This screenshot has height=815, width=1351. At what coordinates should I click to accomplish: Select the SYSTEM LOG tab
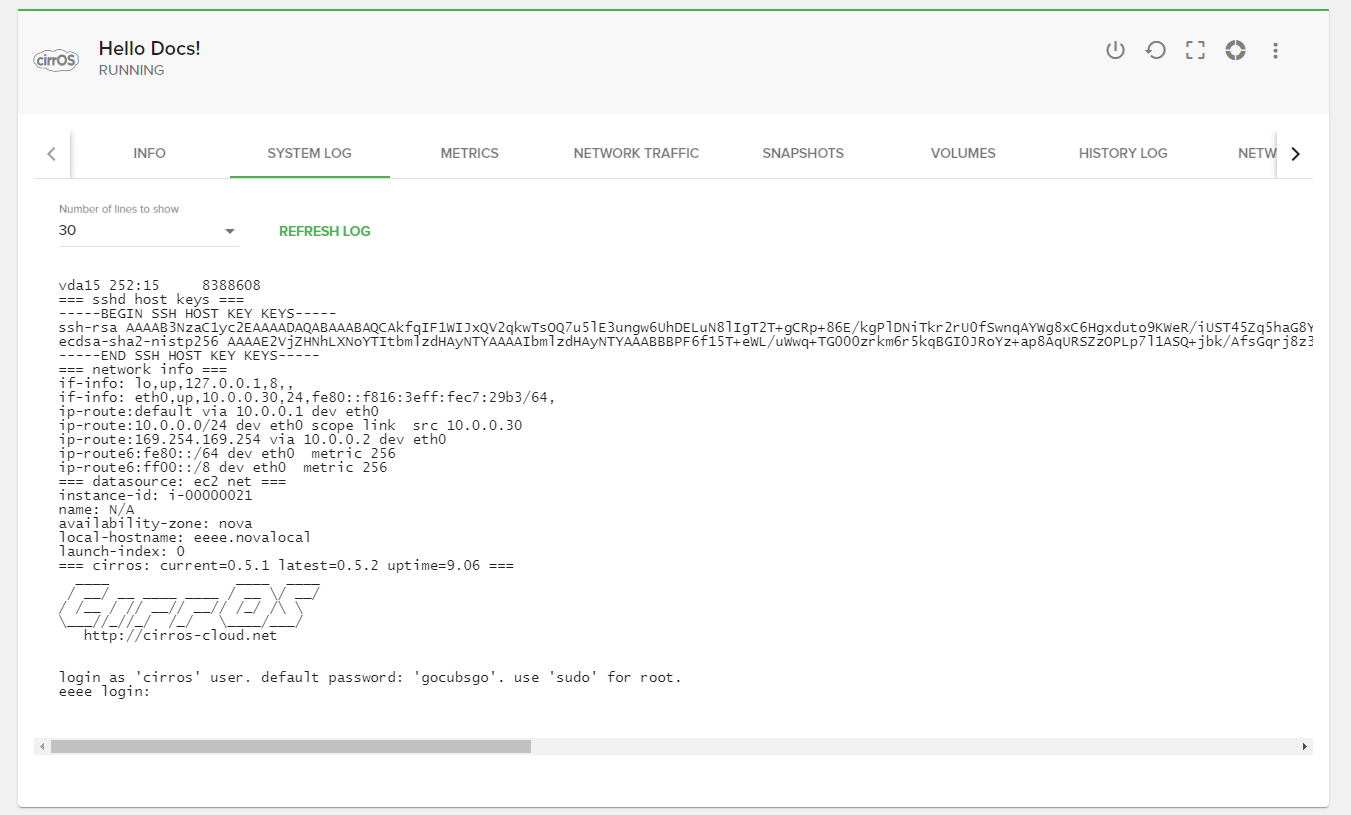pos(309,153)
